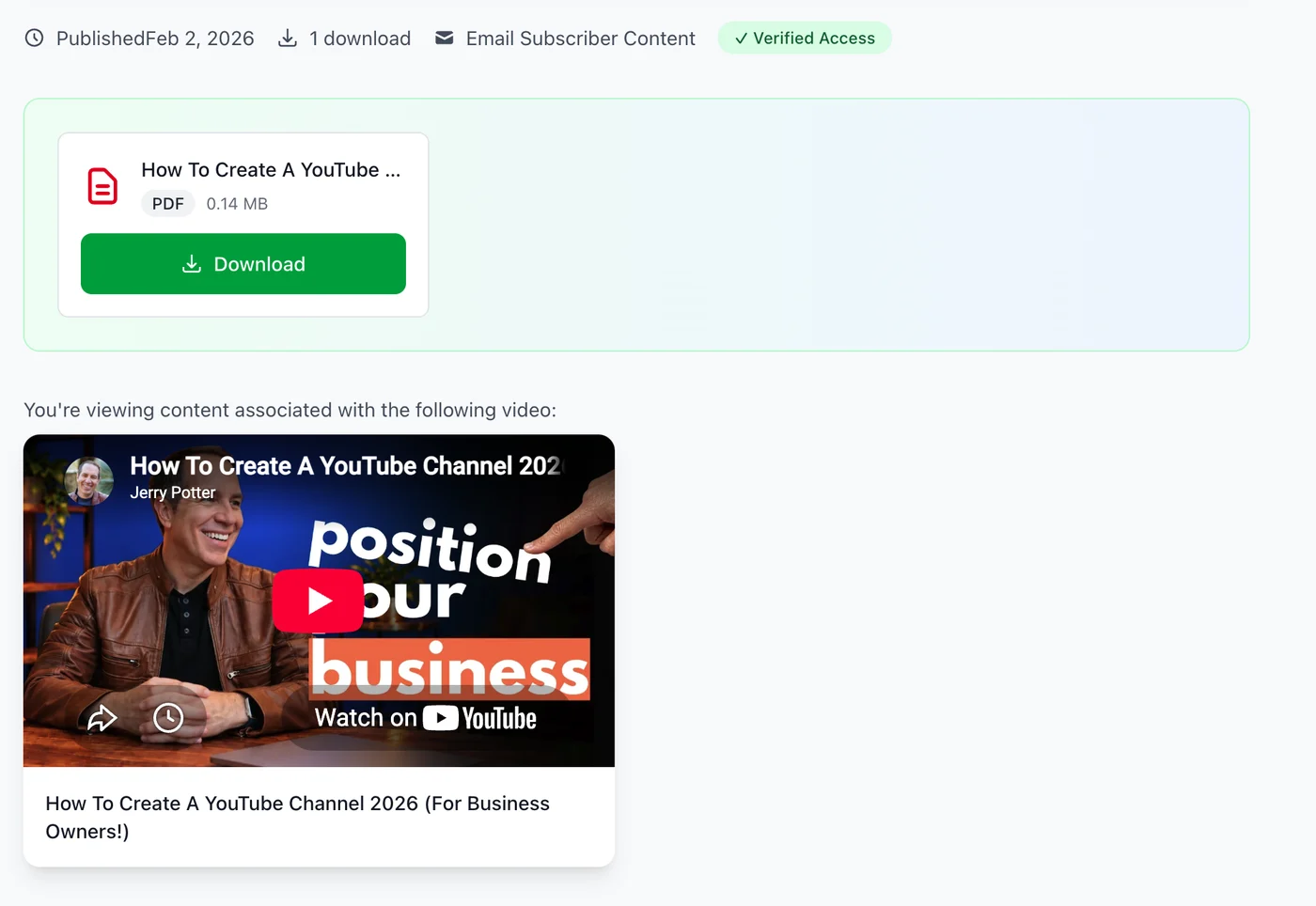1316x906 pixels.
Task: Open Watch on YouTube link
Action: (x=425, y=718)
